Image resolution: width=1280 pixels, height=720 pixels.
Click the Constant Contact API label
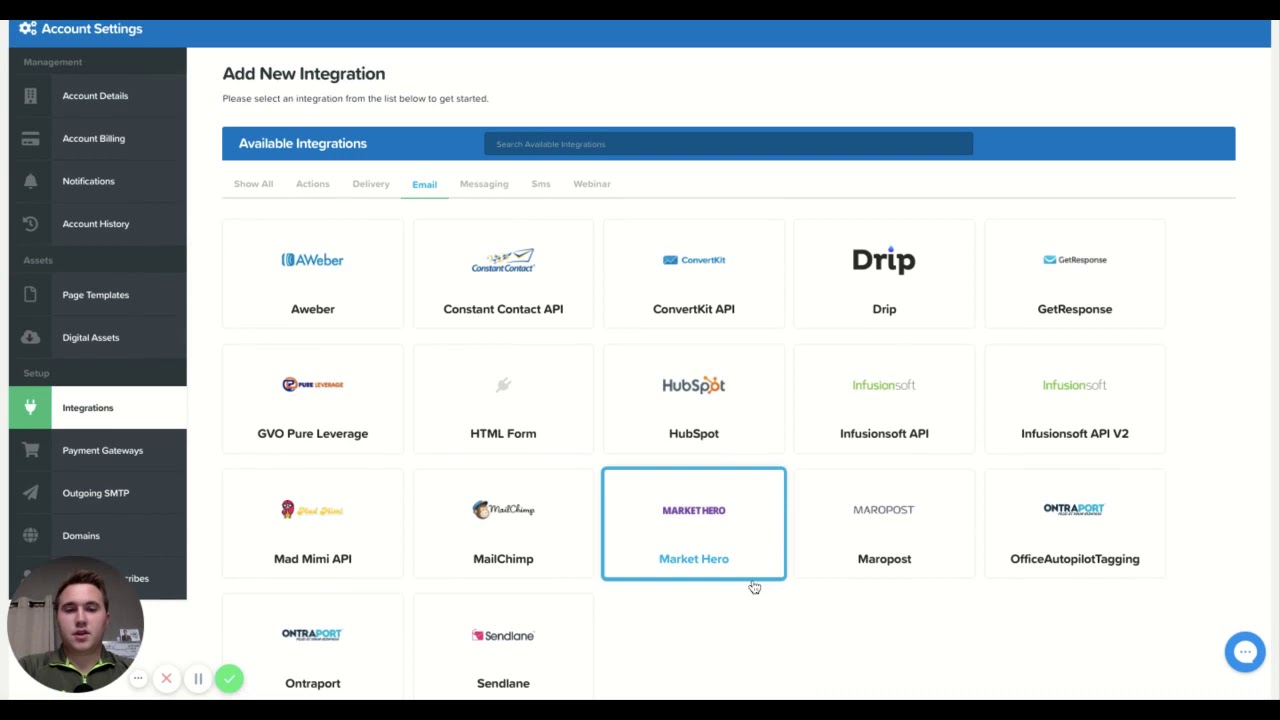click(x=503, y=309)
